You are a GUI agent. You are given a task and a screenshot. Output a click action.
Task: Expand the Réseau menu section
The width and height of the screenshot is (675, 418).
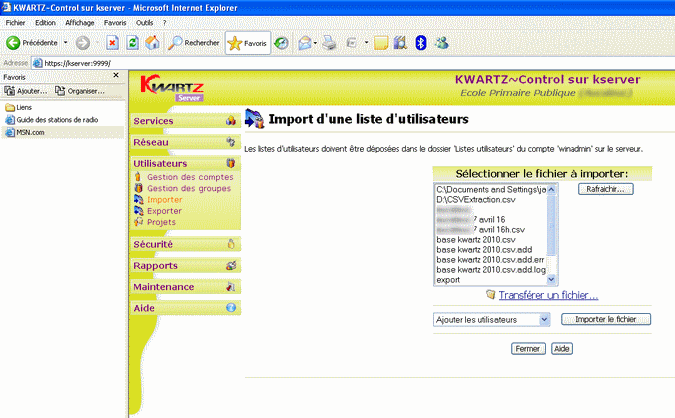pos(185,142)
